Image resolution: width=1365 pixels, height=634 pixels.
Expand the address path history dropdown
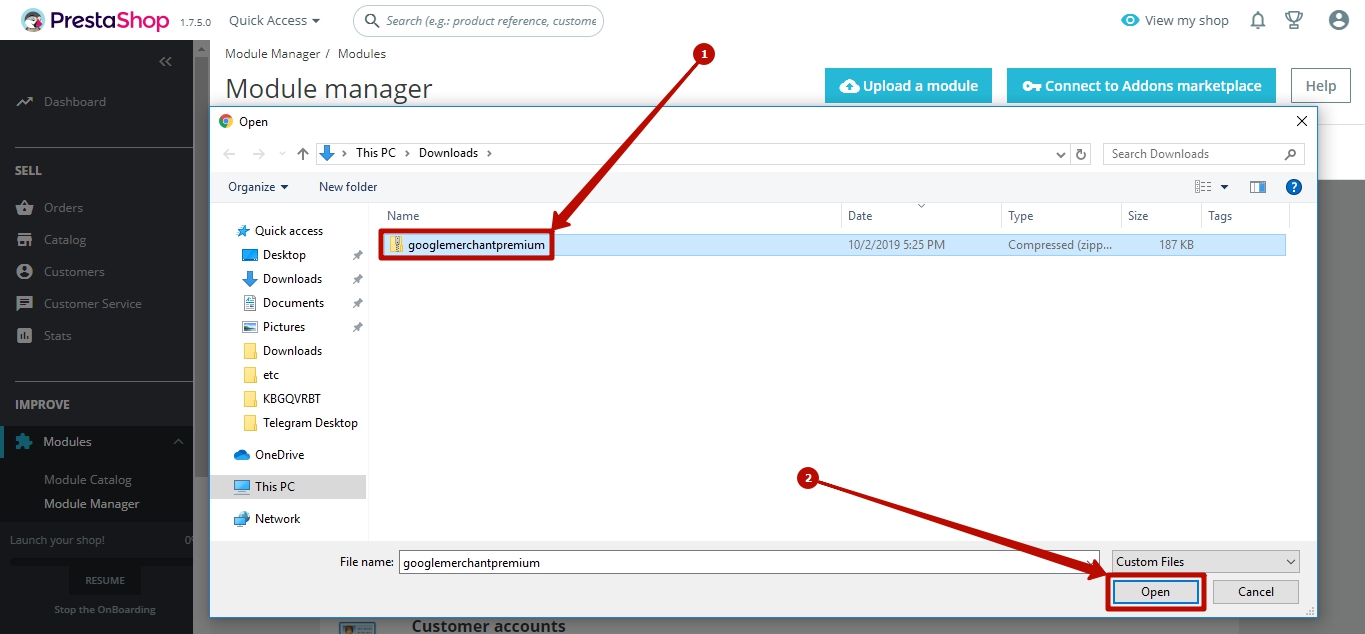[1061, 154]
